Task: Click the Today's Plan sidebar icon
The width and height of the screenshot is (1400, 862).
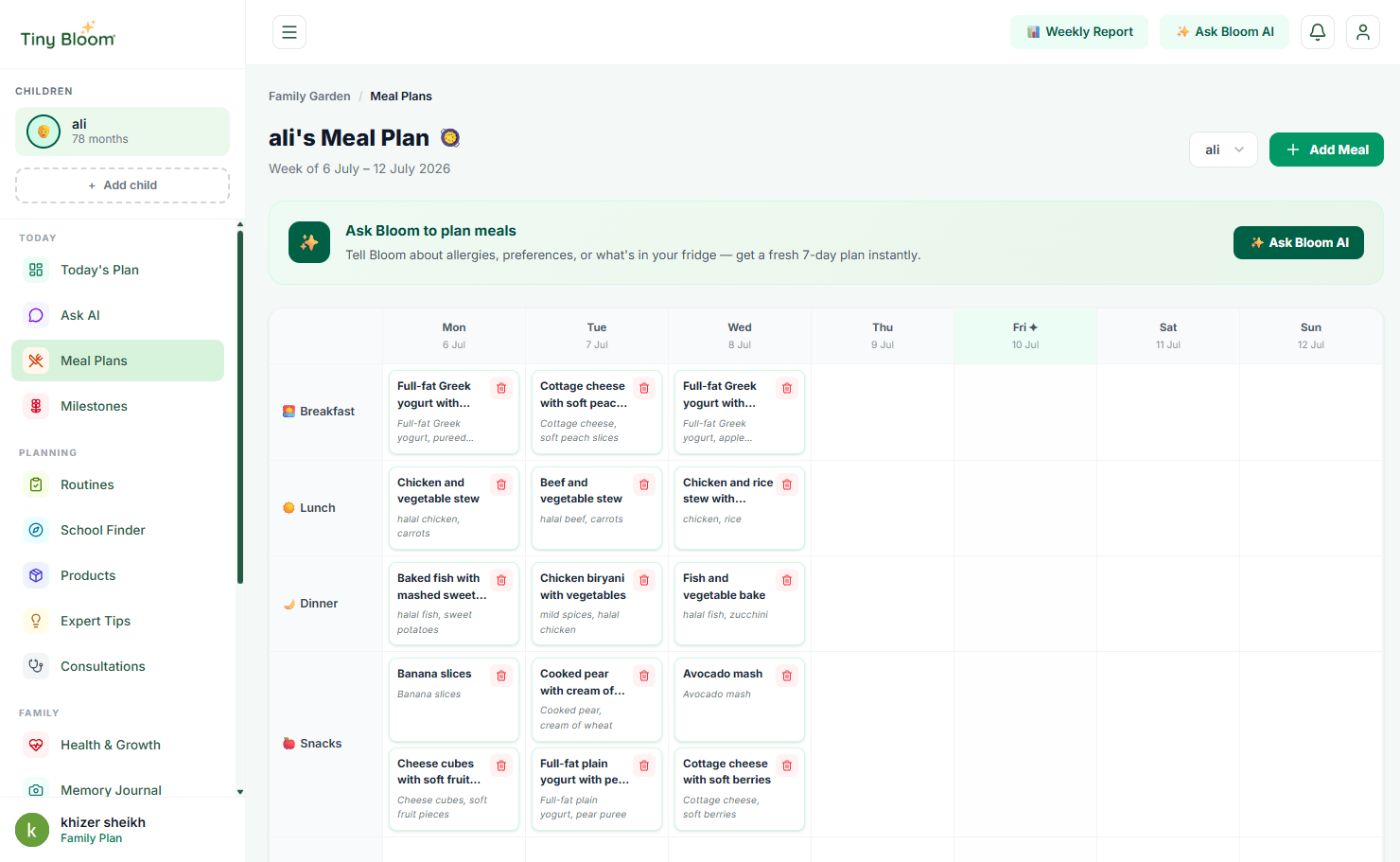Action: pos(36,270)
